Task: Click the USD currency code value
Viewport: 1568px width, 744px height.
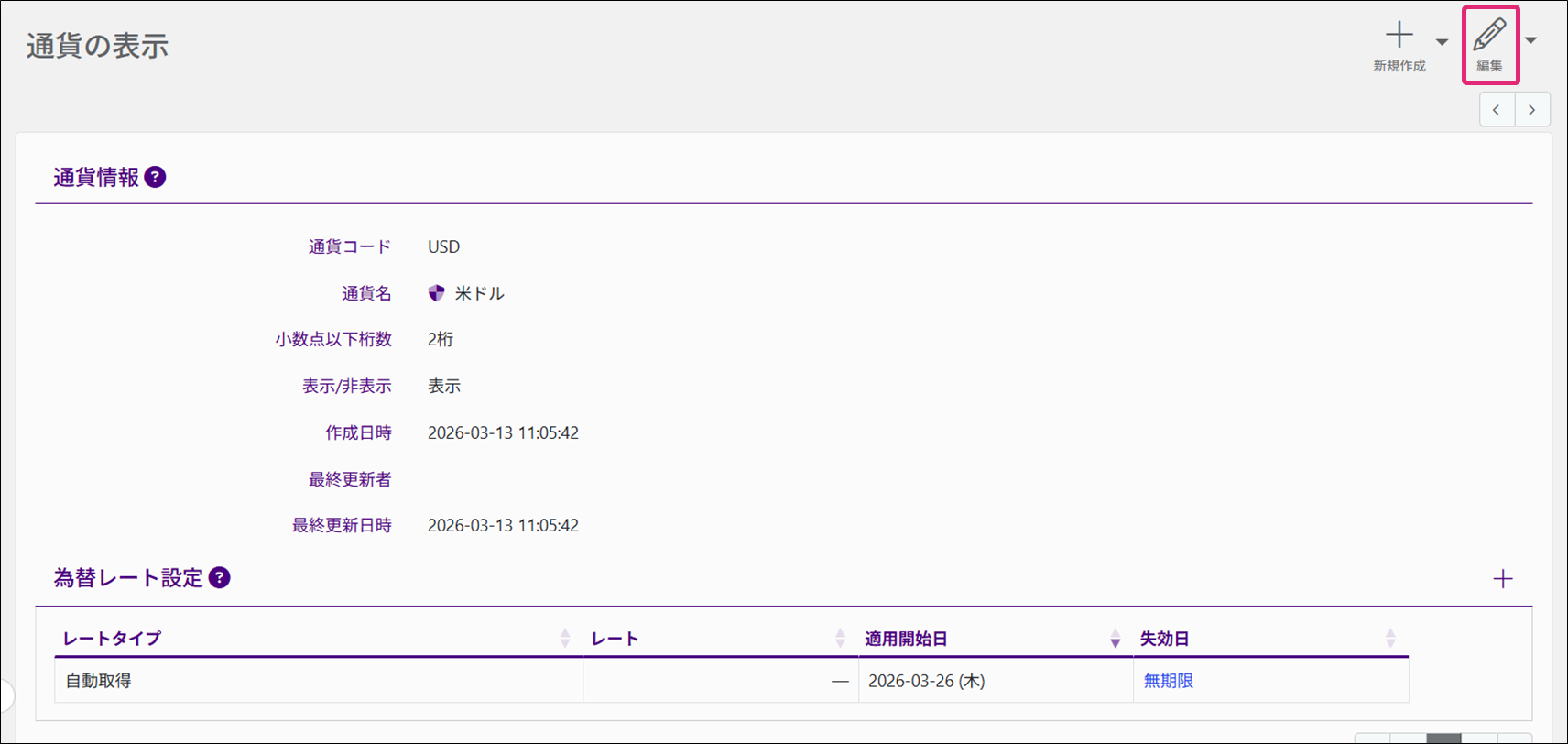Action: click(443, 246)
